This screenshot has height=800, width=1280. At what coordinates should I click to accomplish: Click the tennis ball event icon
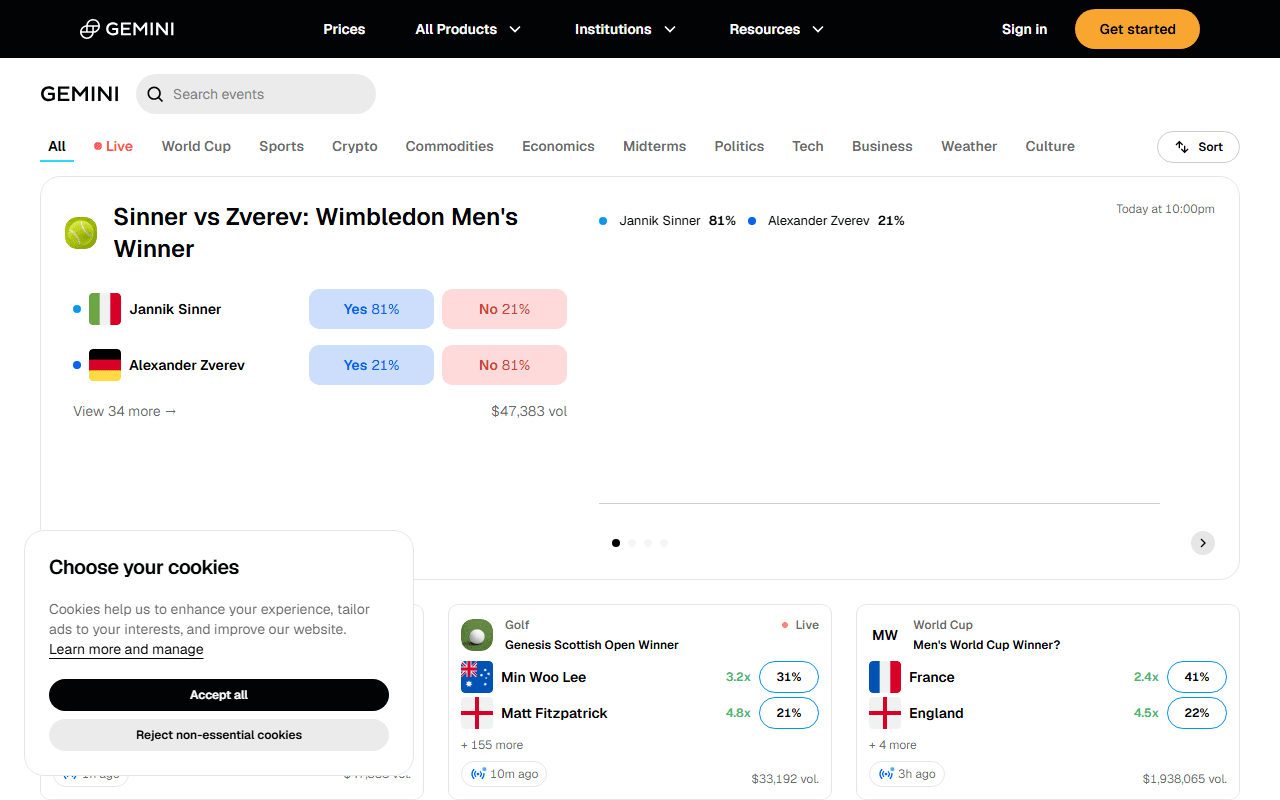tap(81, 233)
